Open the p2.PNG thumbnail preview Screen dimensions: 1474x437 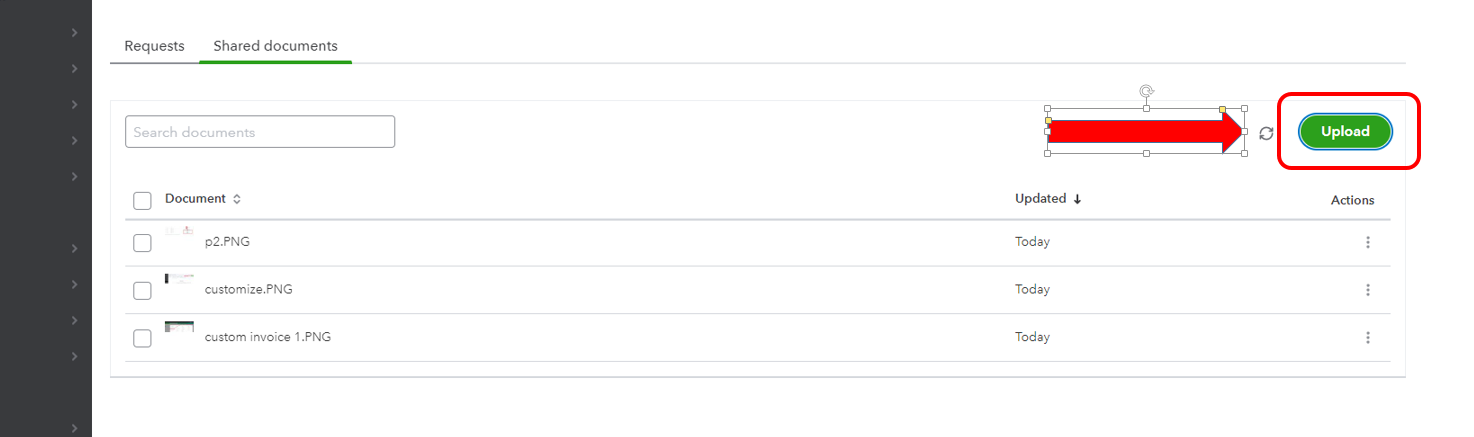(x=179, y=233)
